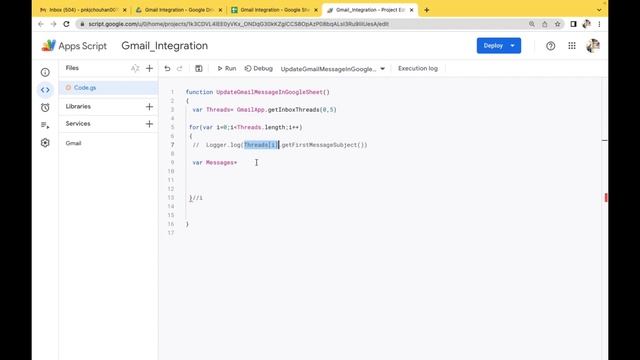Close the Gmail_Integration Project Editor tab
The image size is (640, 360).
click(x=411, y=10)
